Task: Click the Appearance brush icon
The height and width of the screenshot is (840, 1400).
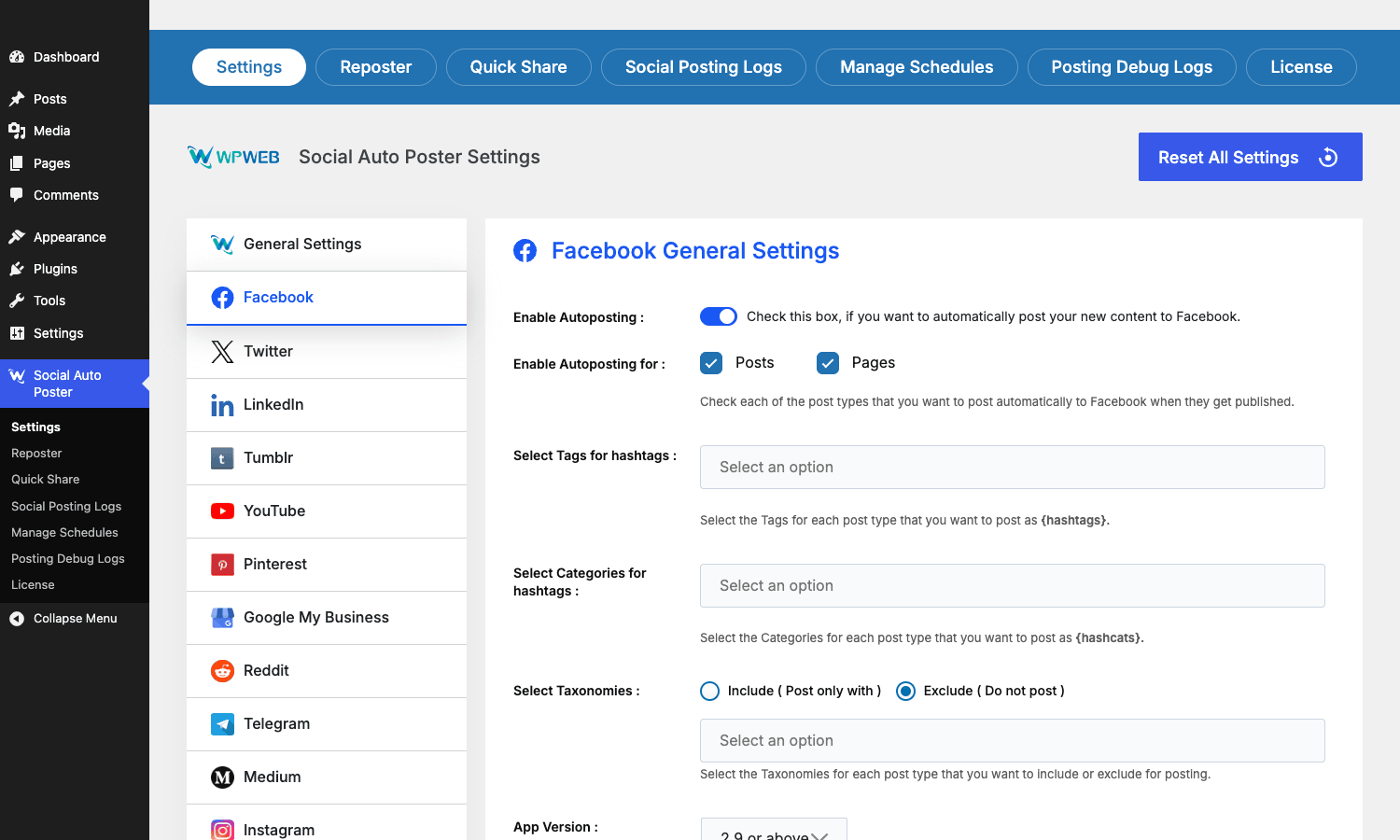Action: 17,237
